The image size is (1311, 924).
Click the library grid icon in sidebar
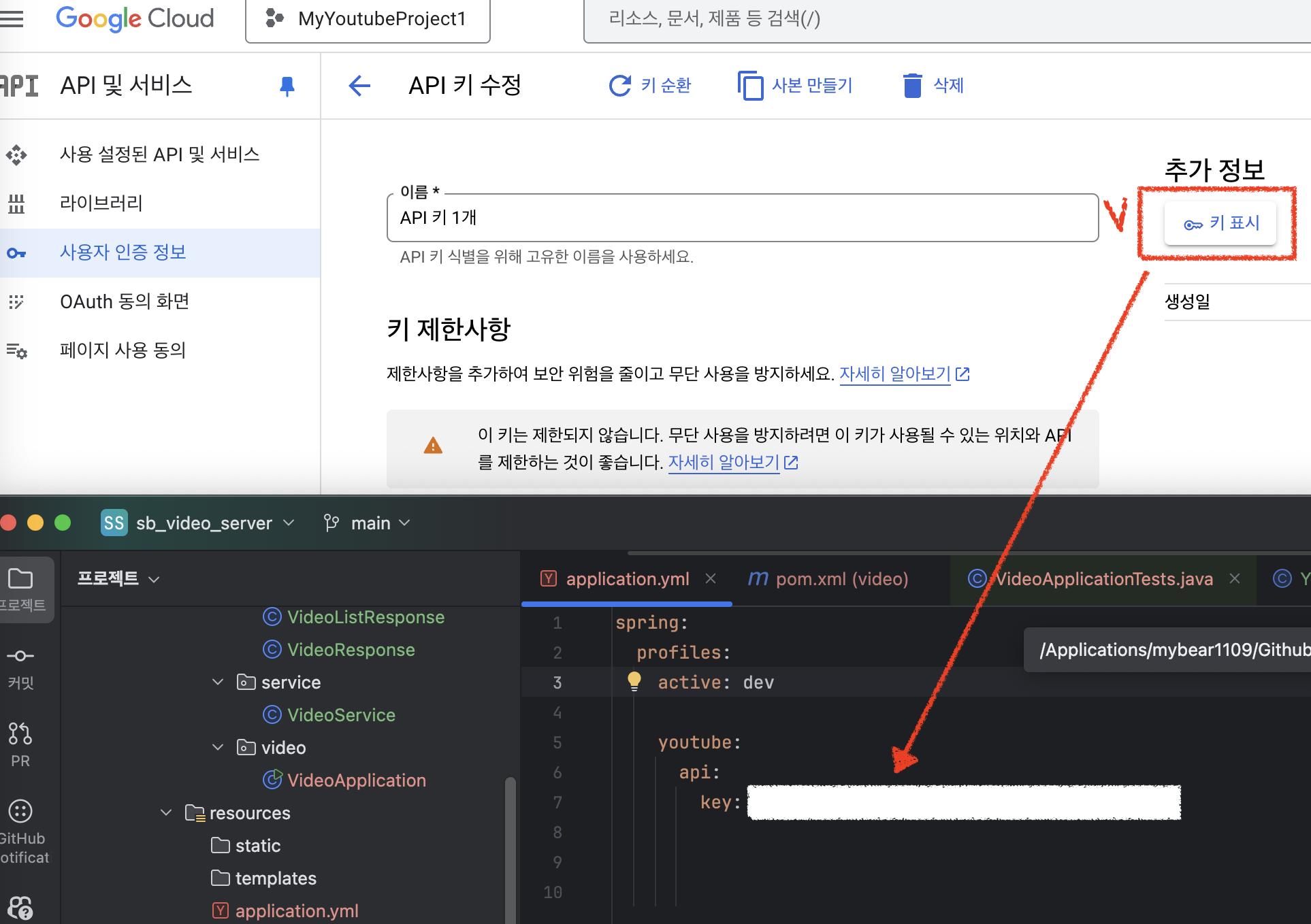pyautogui.click(x=16, y=203)
